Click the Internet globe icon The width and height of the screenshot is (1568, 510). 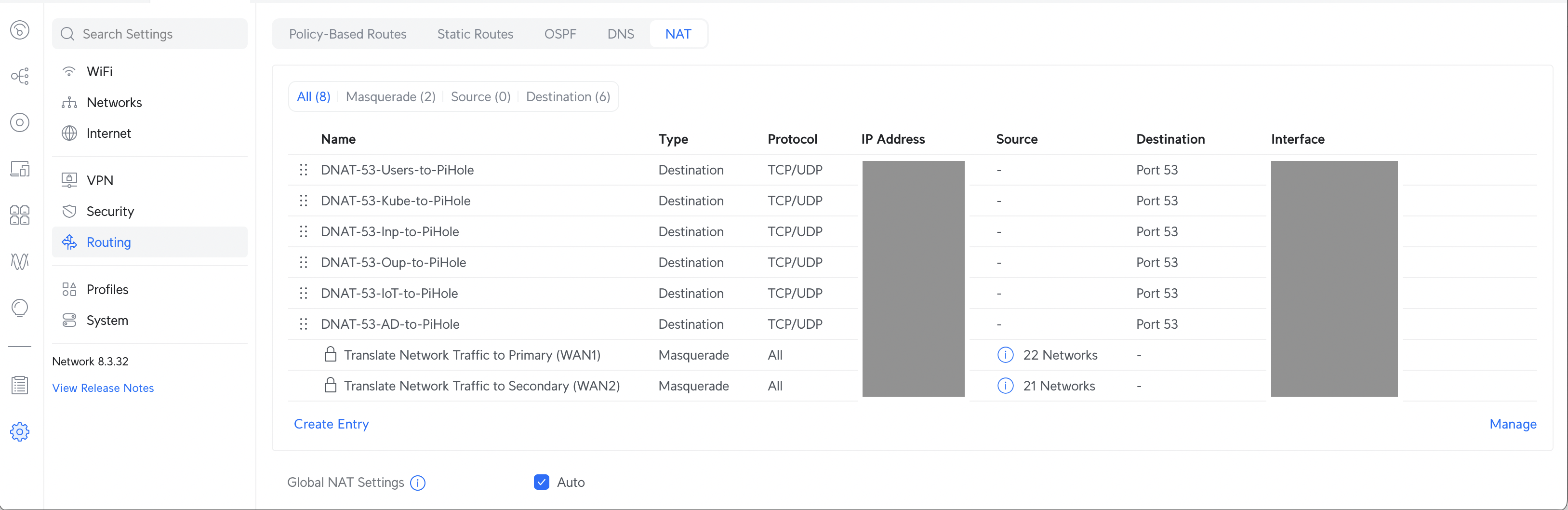(69, 133)
